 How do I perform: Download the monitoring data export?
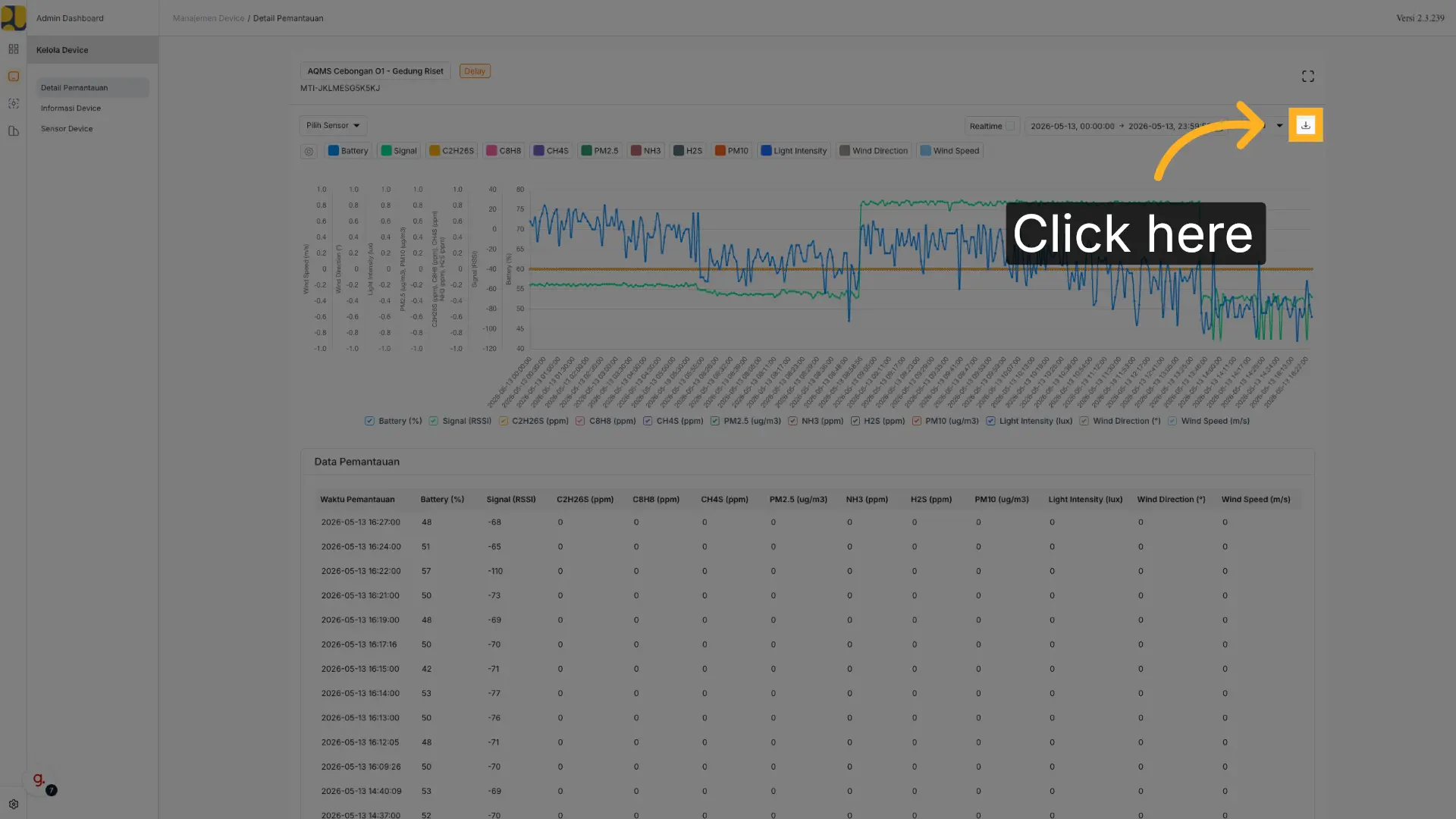pyautogui.click(x=1305, y=125)
